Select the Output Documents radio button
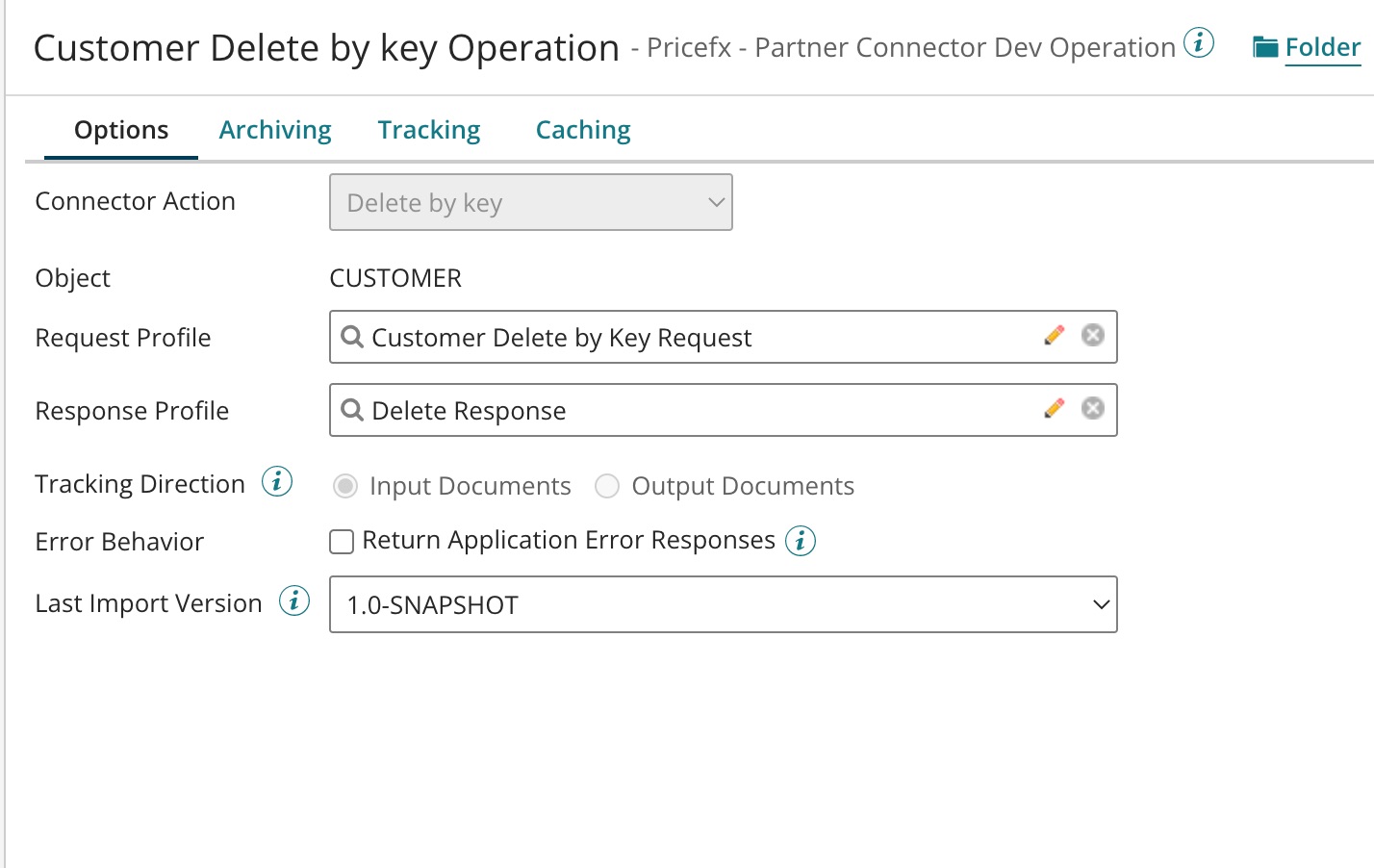1374x868 pixels. tap(607, 487)
